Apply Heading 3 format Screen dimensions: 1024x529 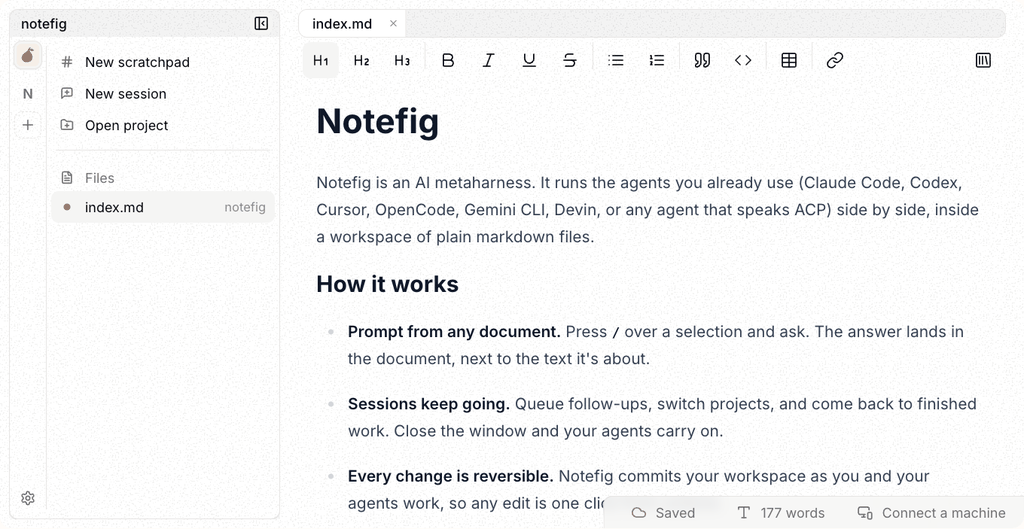(402, 60)
